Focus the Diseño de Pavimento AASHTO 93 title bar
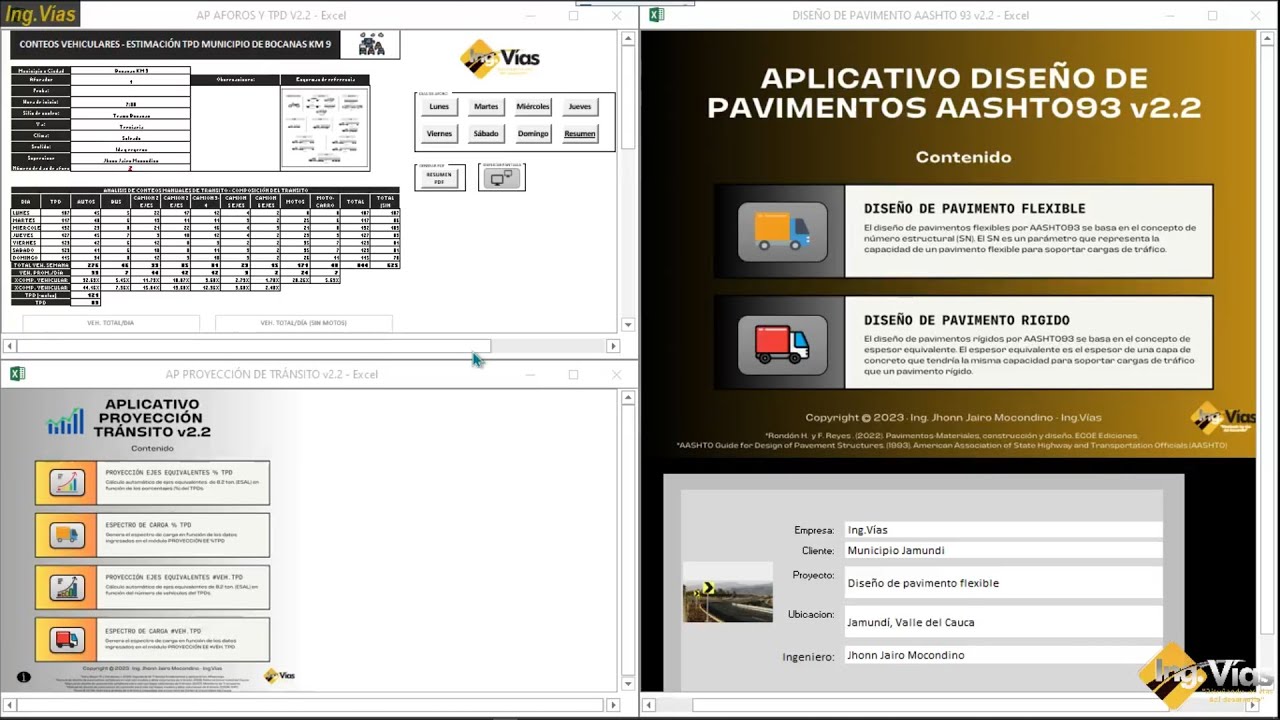The width and height of the screenshot is (1280, 720). pyautogui.click(x=911, y=15)
